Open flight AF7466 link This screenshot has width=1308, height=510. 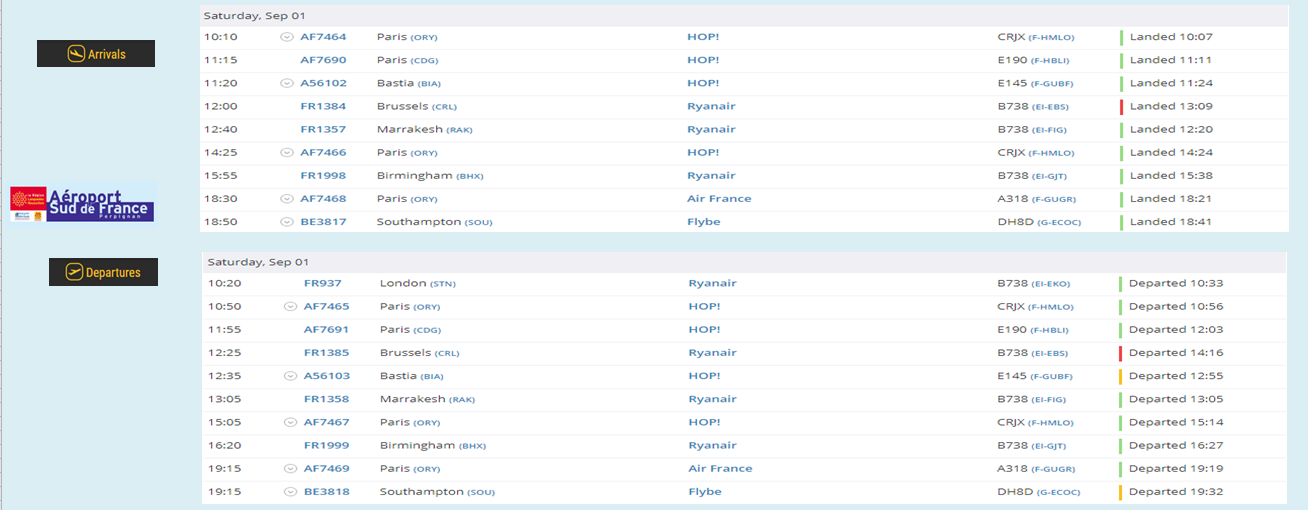323,152
